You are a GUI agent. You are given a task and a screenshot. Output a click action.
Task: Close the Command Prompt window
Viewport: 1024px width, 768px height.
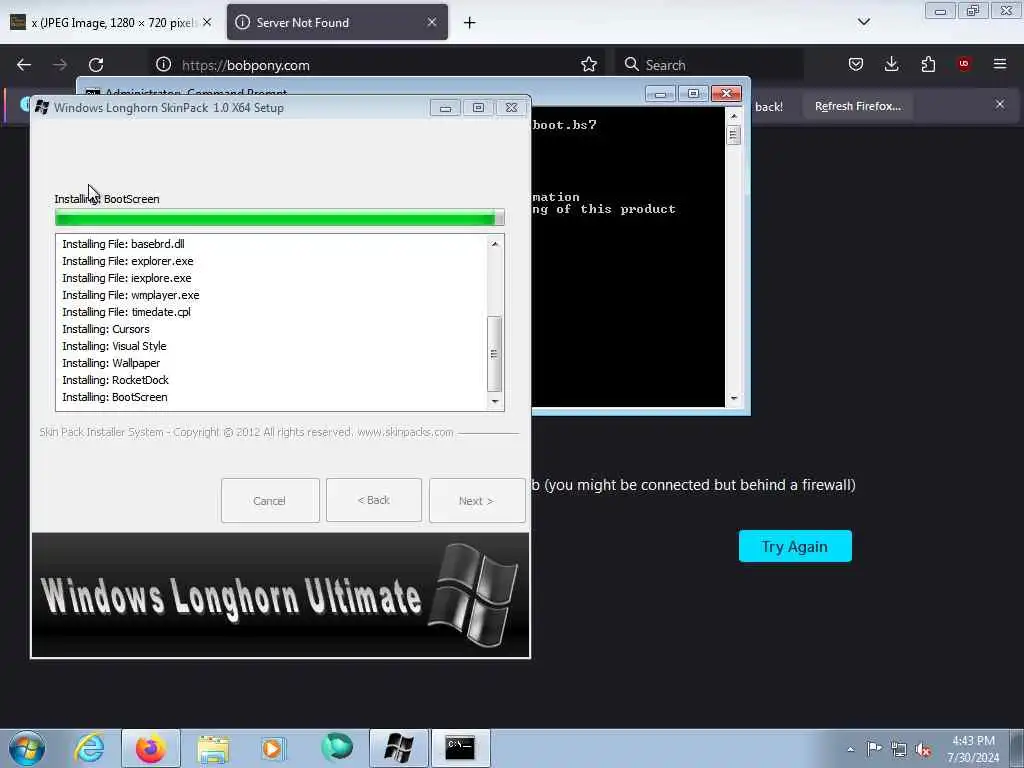[x=726, y=93]
